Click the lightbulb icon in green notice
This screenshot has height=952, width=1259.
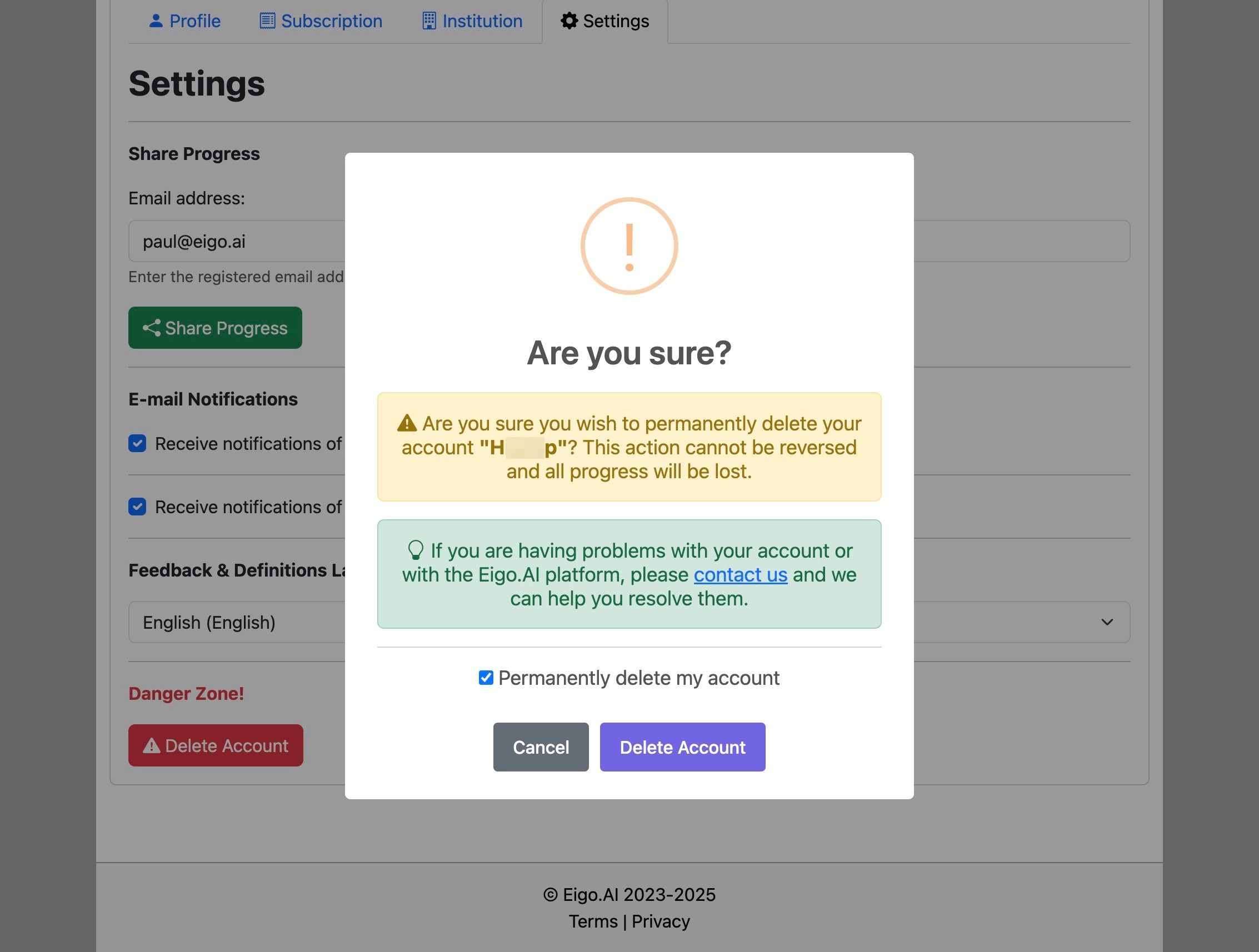click(416, 550)
